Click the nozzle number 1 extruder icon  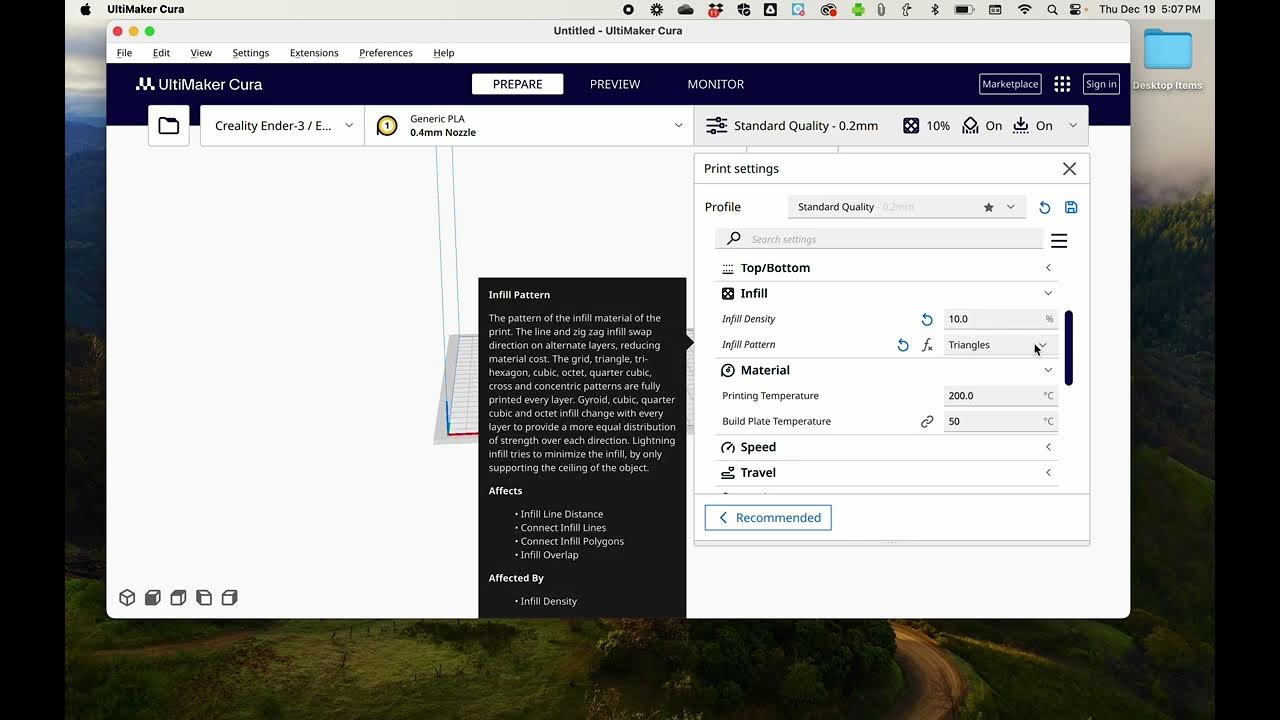click(386, 126)
